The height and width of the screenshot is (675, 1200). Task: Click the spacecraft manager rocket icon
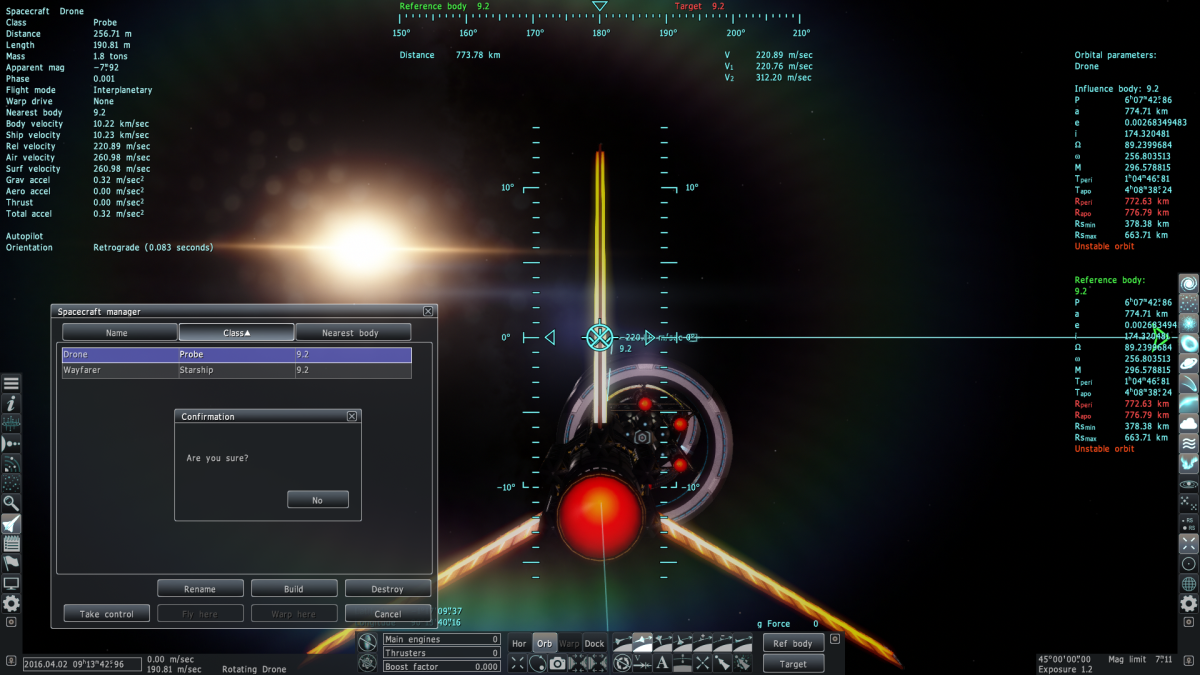point(11,523)
